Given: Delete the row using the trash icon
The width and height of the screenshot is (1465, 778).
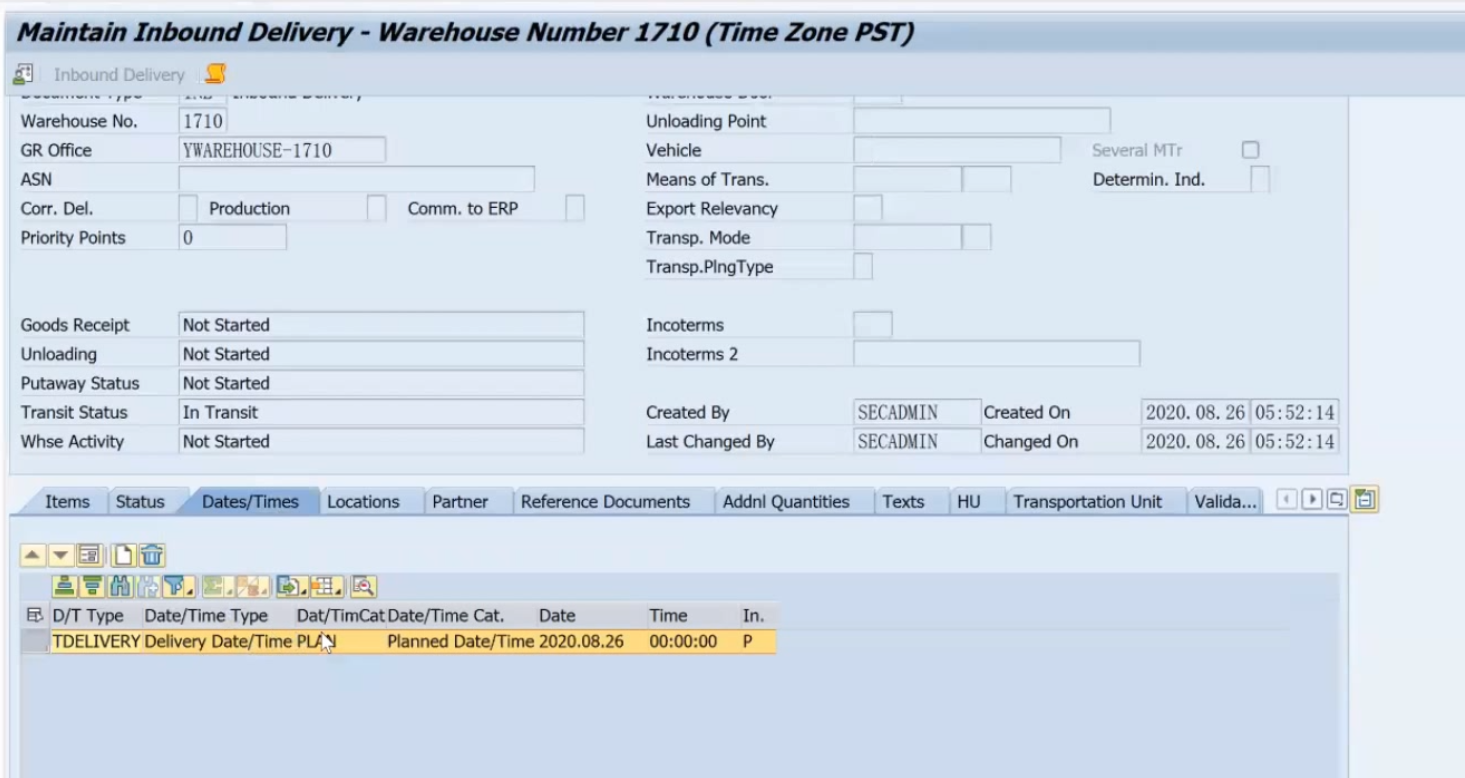Looking at the screenshot, I should (x=151, y=554).
